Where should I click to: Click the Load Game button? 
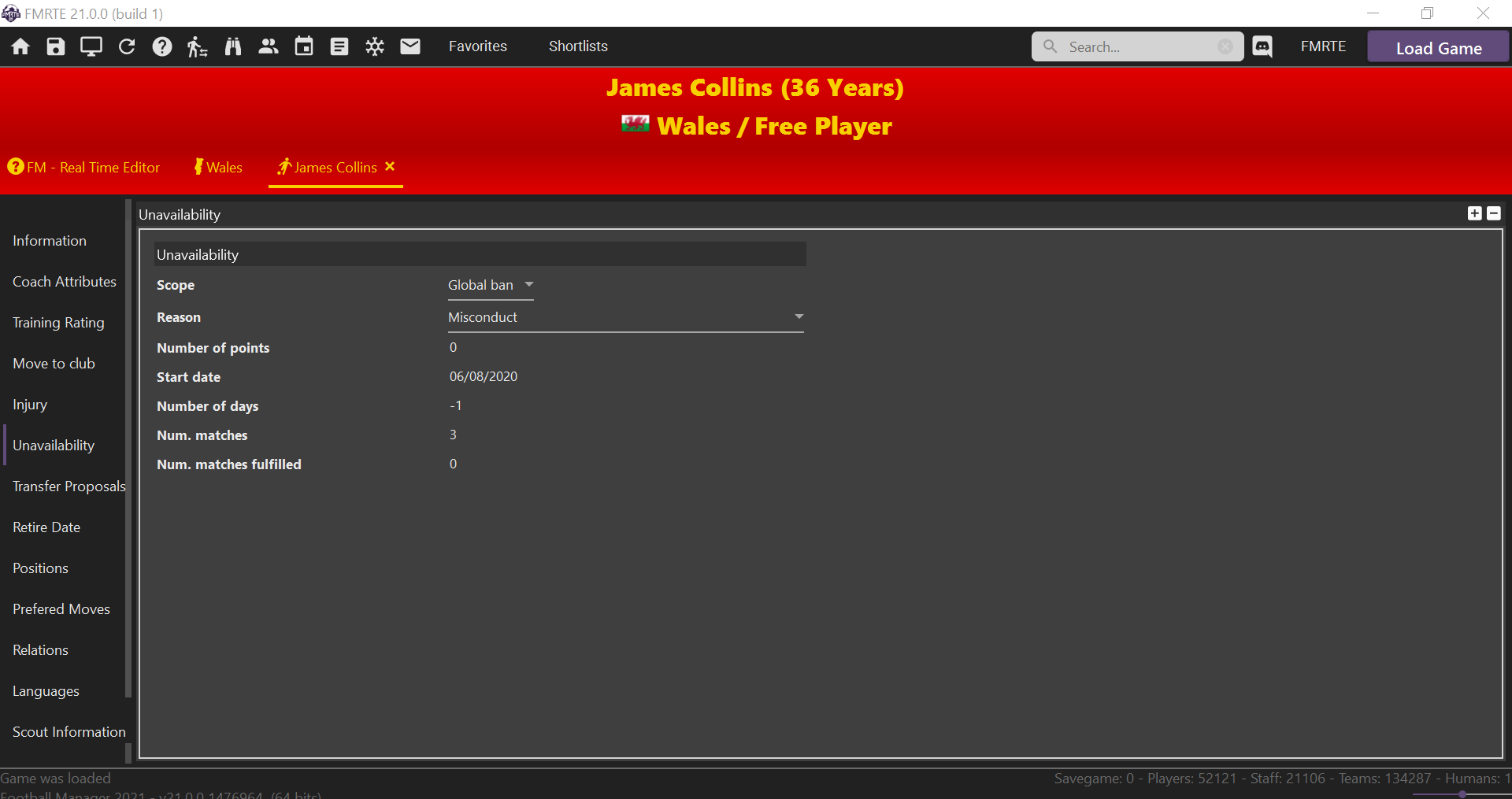1438,47
